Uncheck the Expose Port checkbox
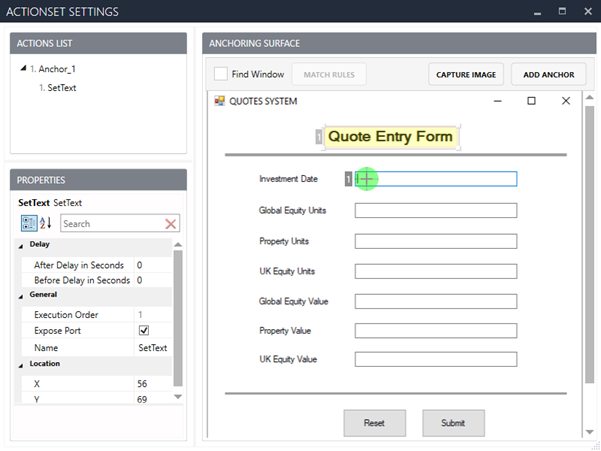This screenshot has width=601, height=451. click(143, 330)
